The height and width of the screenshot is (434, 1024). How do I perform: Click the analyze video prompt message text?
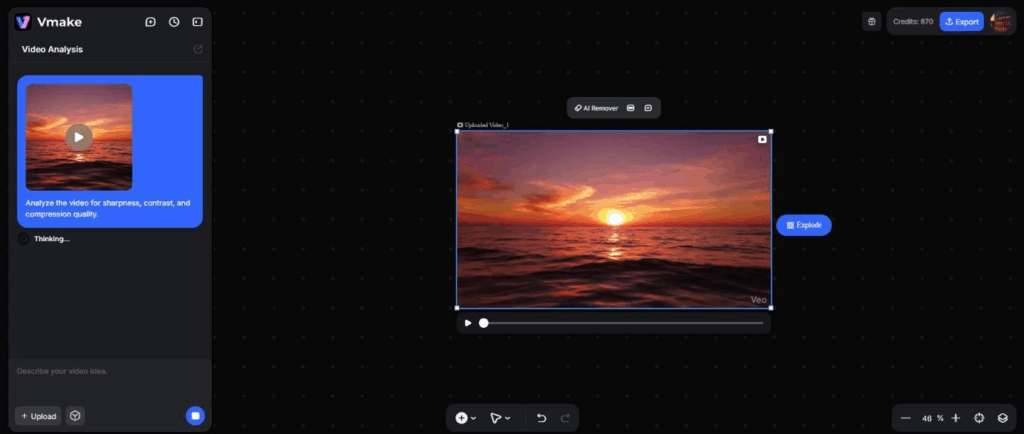tap(108, 208)
